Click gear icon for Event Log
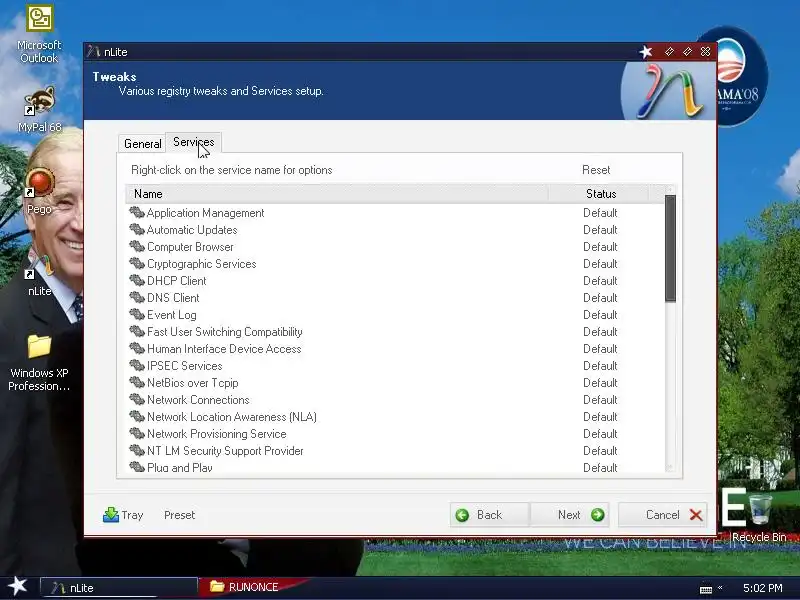The height and width of the screenshot is (600, 800). pos(137,314)
